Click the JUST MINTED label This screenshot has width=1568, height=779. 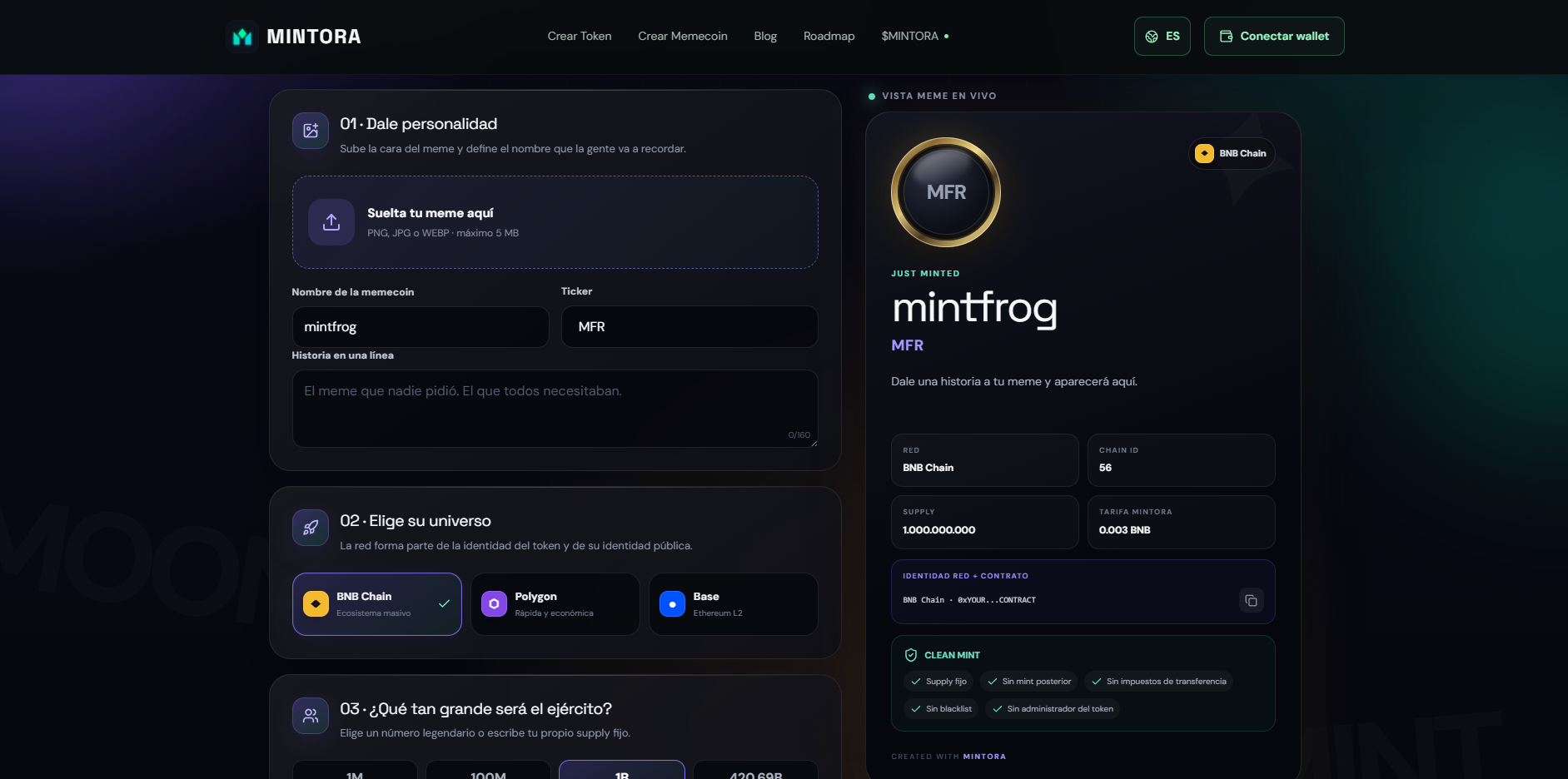(x=925, y=274)
